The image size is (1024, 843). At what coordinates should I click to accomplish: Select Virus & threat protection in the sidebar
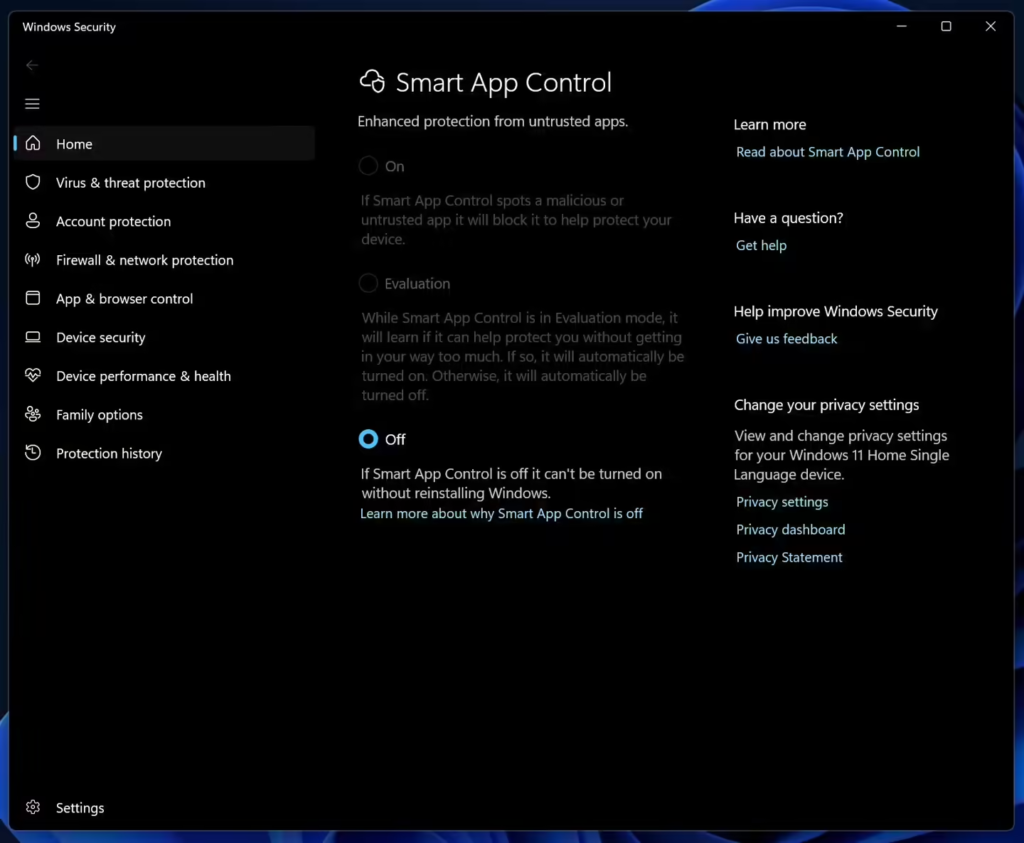coord(130,182)
